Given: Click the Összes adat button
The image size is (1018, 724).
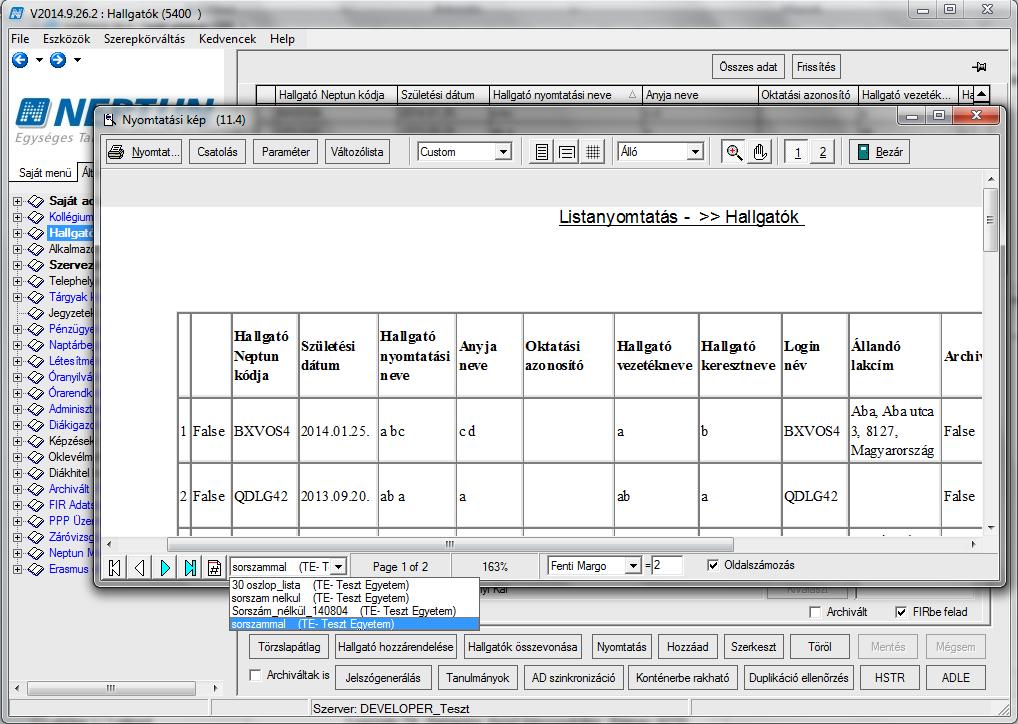Looking at the screenshot, I should pos(748,67).
